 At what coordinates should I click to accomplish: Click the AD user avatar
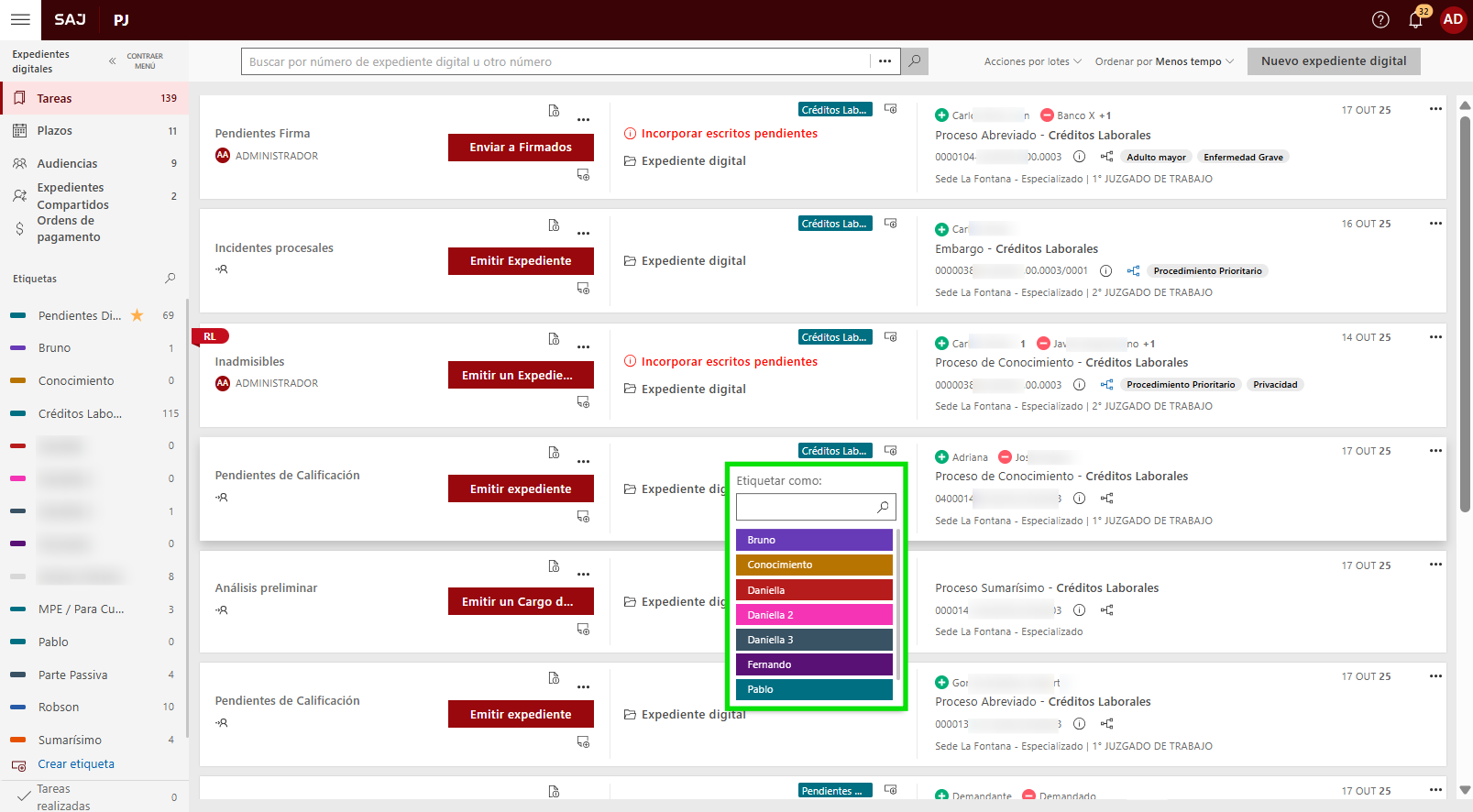click(x=1453, y=19)
